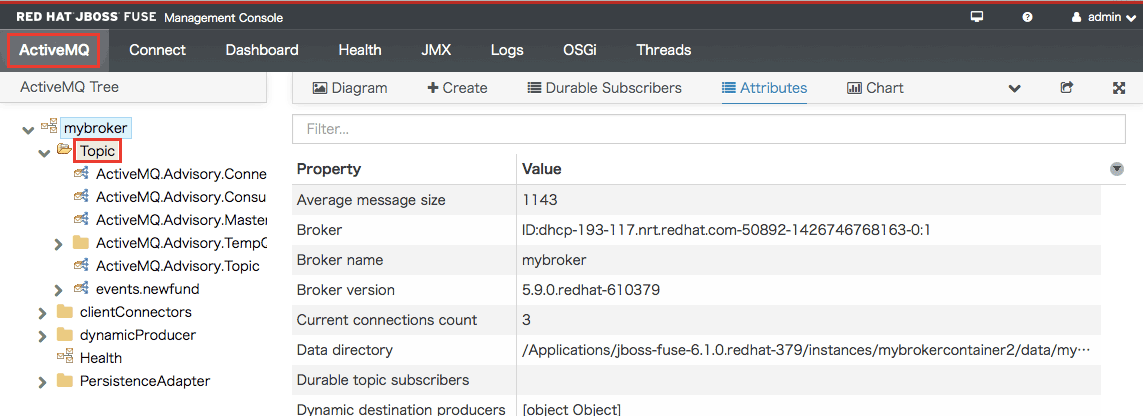Click the folder icon of clientConnectors
The width and height of the screenshot is (1143, 416).
[x=65, y=312]
